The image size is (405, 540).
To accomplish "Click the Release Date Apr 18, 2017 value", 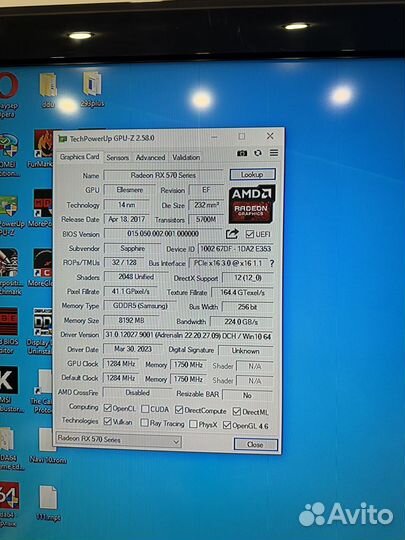I will coord(127,219).
